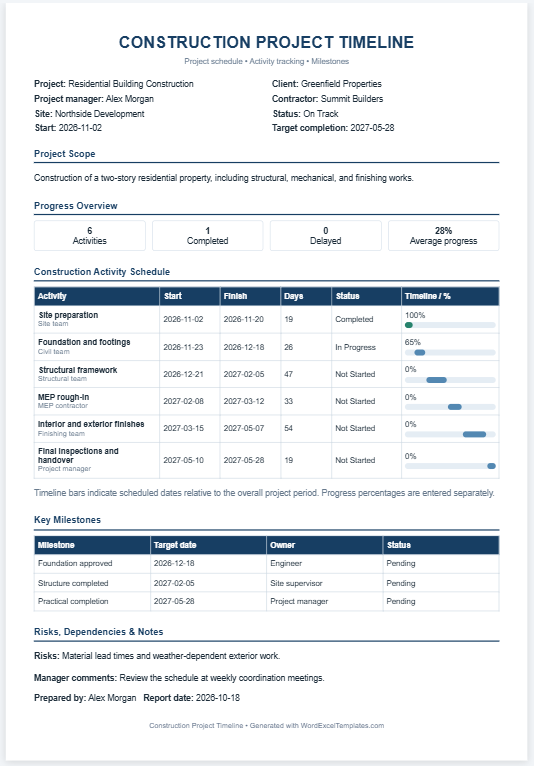534x766 pixels.
Task: Click the 65% progress label
Action: (x=413, y=342)
